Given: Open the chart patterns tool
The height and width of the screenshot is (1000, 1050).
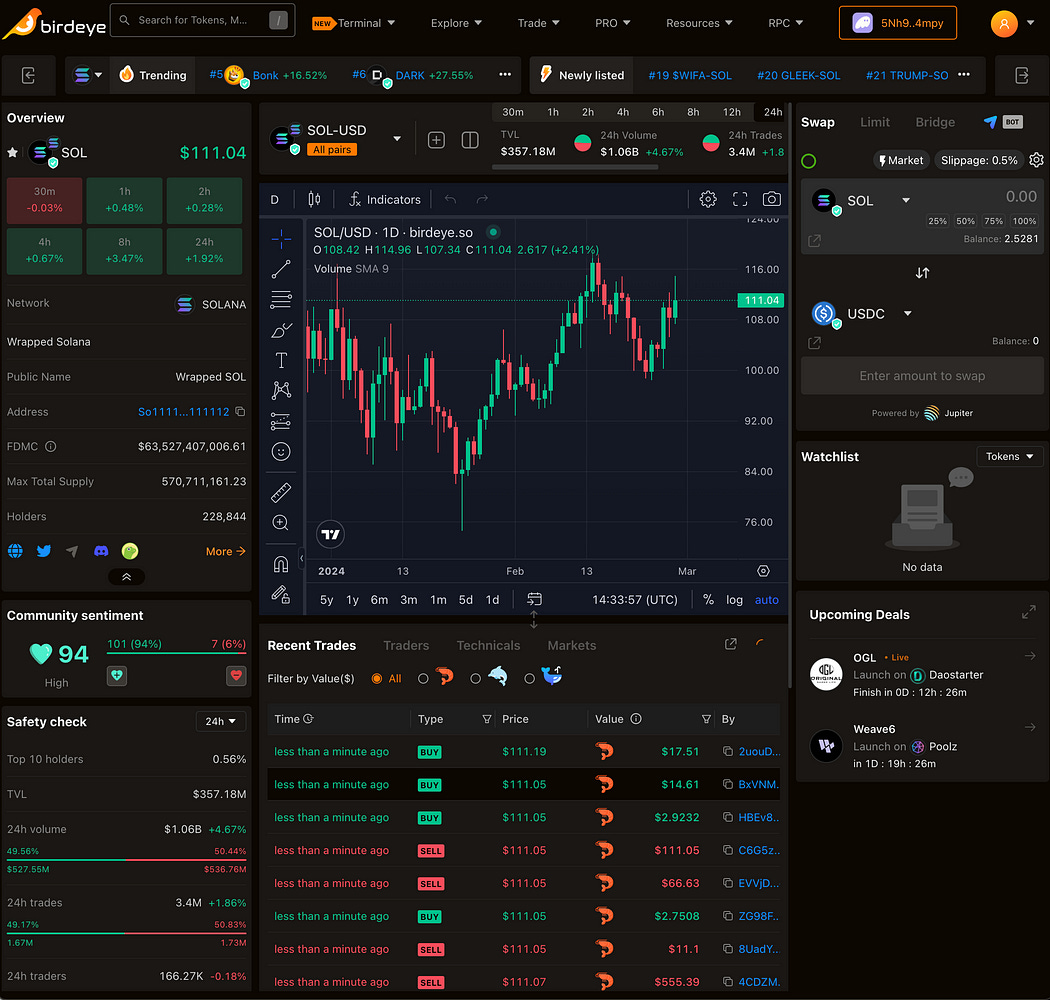Looking at the screenshot, I should [x=281, y=390].
